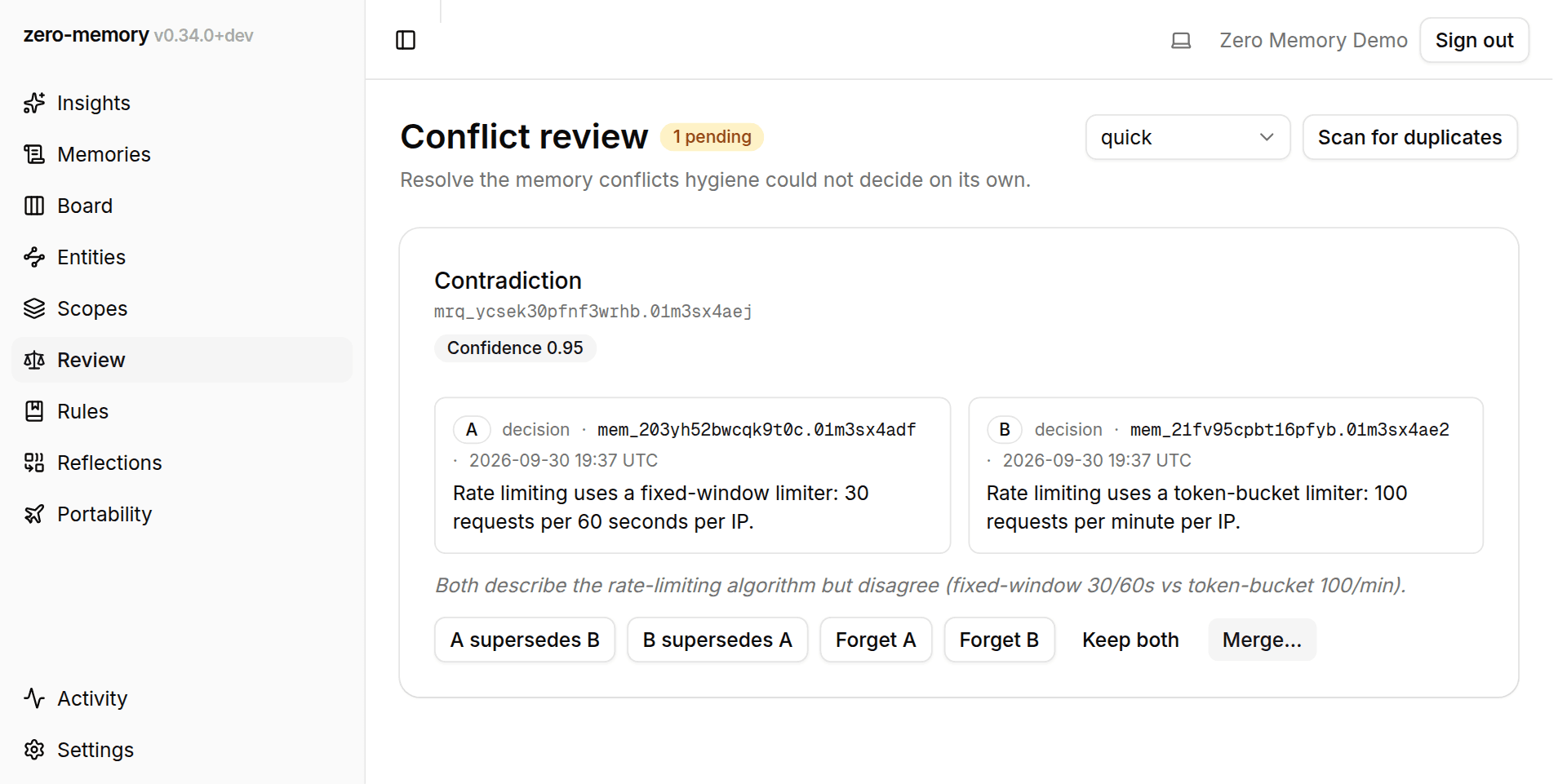Click the conflict ID mrq_ycsek30pfnf3wrhb

593,311
